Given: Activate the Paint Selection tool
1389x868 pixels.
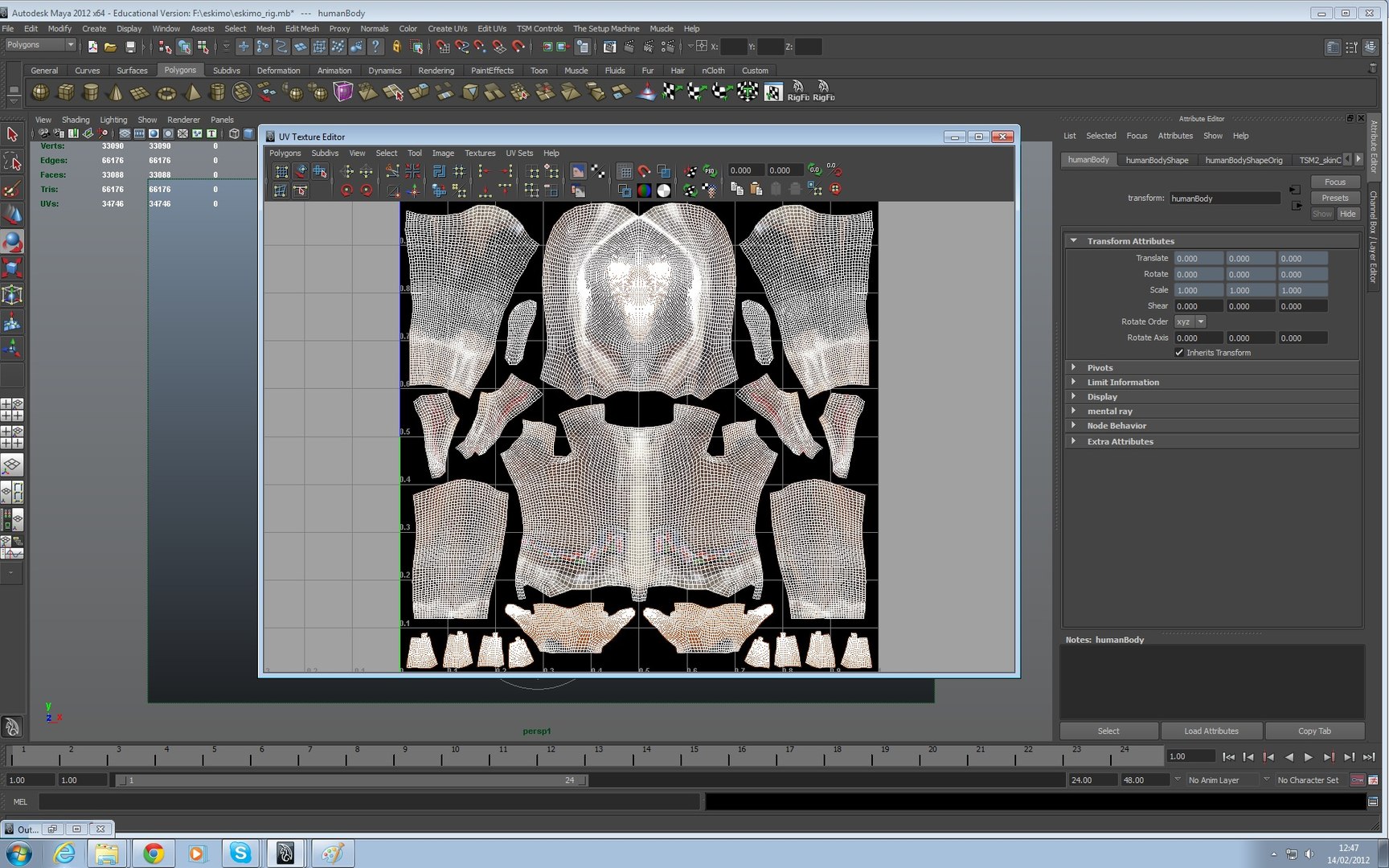Looking at the screenshot, I should click(12, 190).
